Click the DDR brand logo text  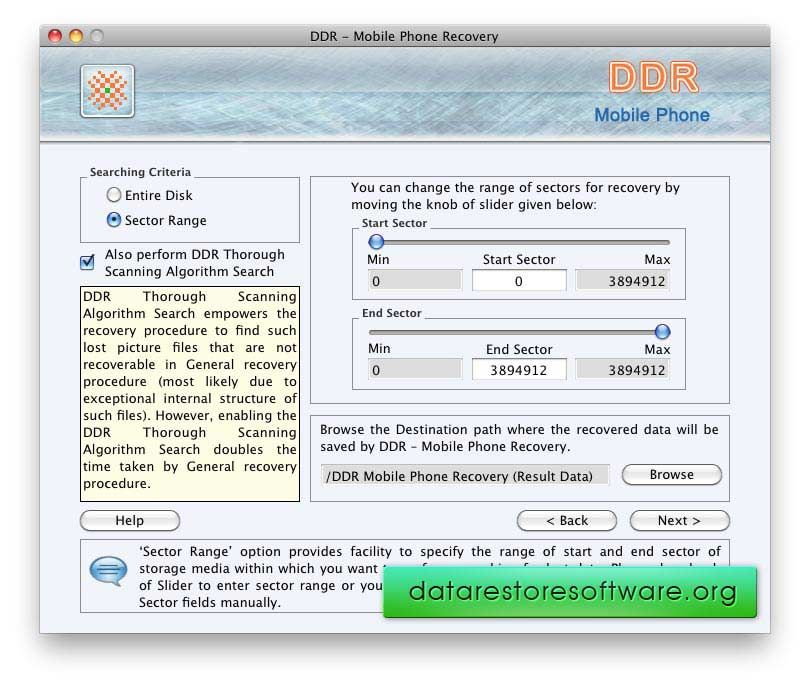(x=653, y=77)
